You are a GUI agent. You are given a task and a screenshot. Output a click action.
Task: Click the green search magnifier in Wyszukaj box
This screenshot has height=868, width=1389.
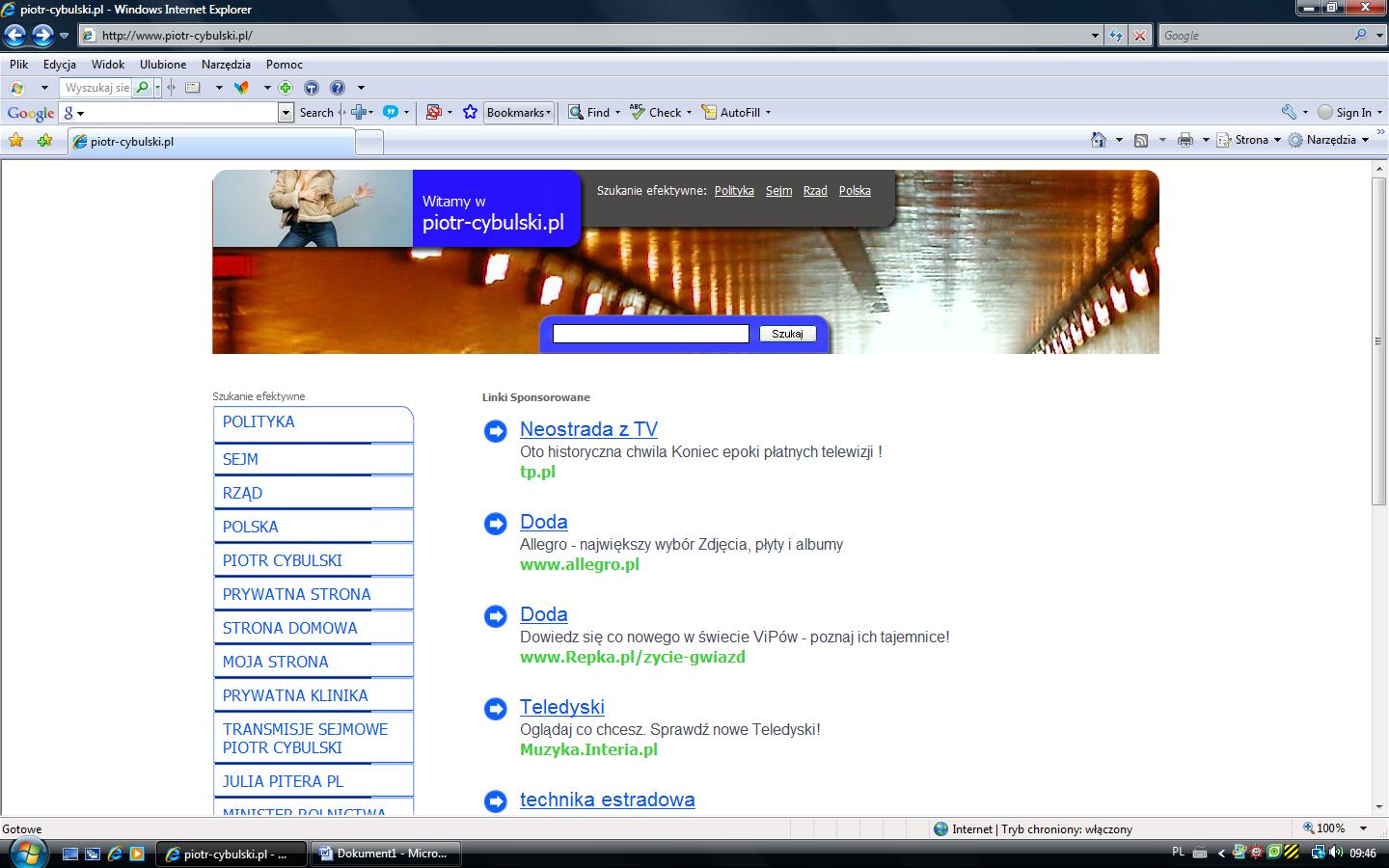(143, 88)
